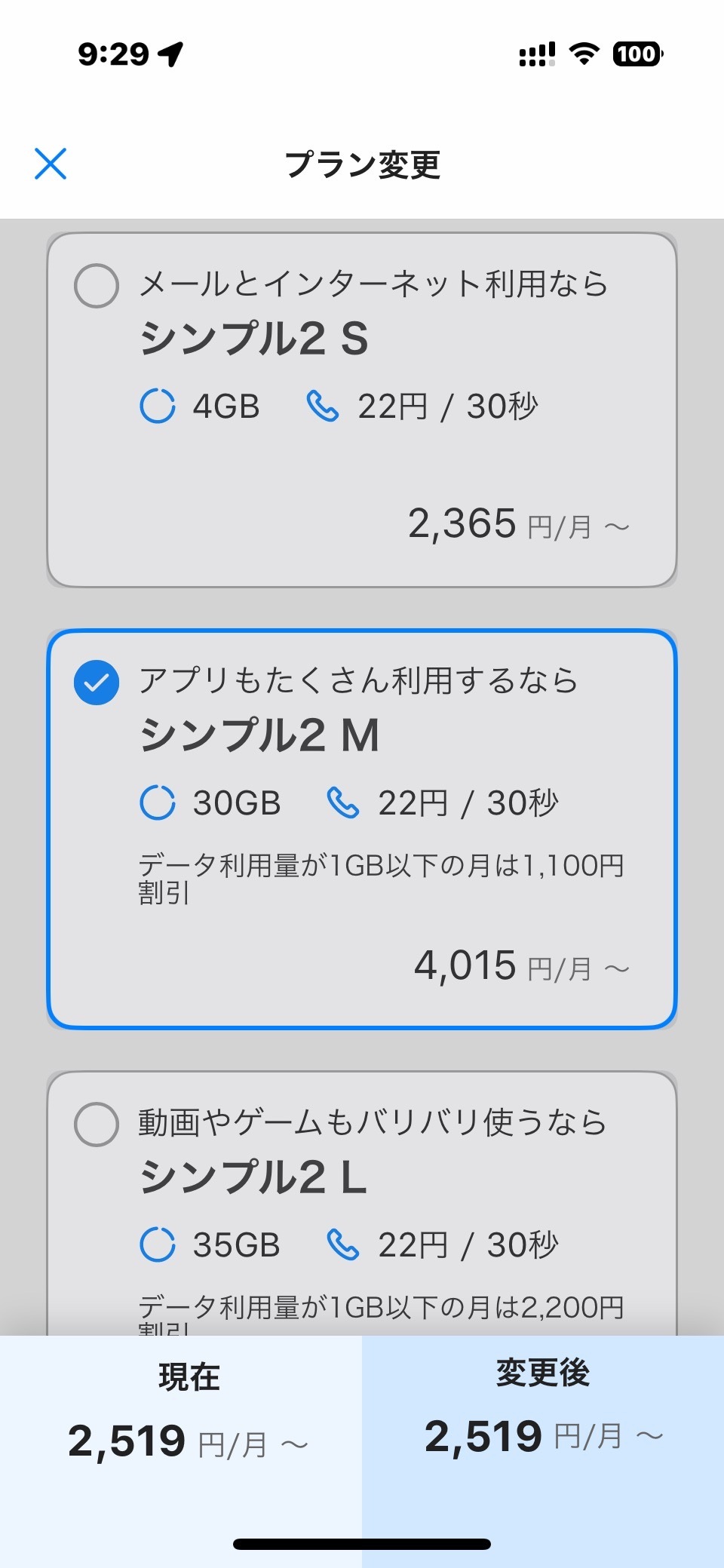Tap the 4GB data usage icon
The image size is (724, 1568).
pos(158,406)
